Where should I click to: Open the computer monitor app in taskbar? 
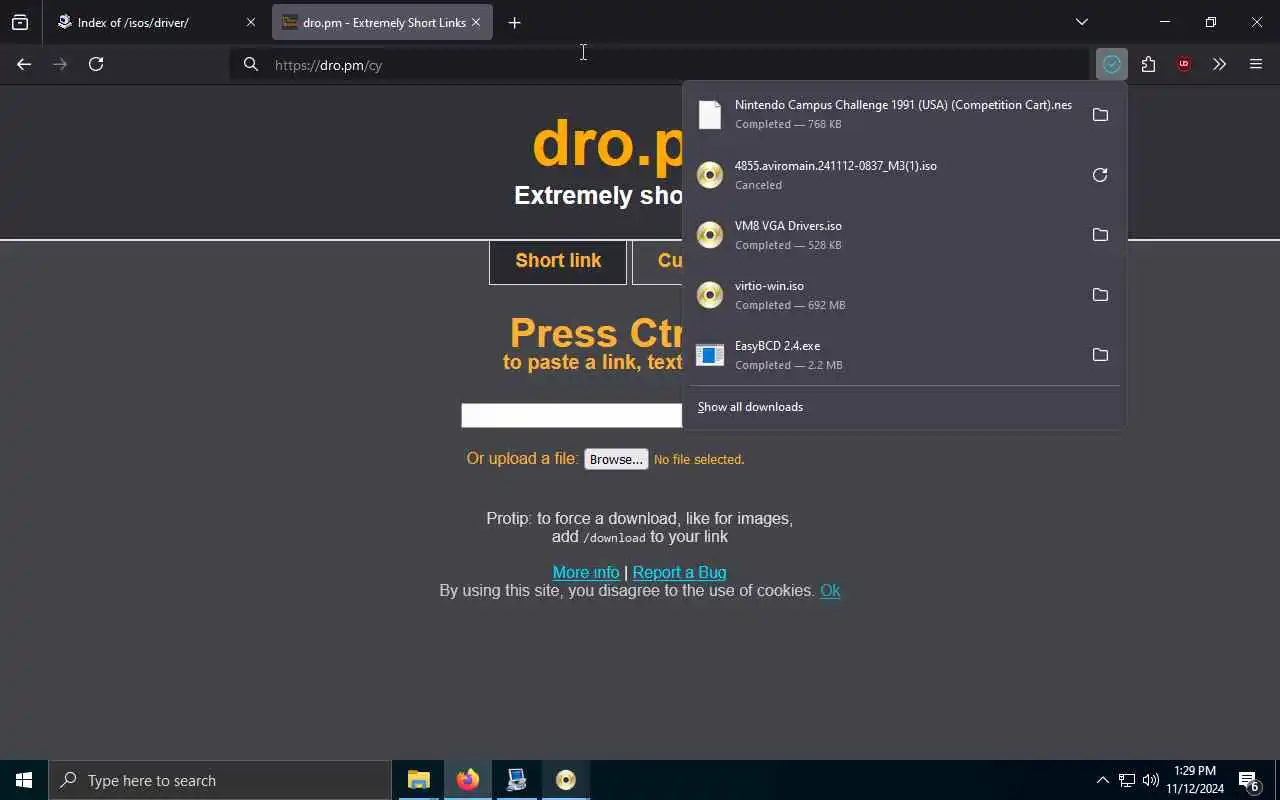[517, 780]
